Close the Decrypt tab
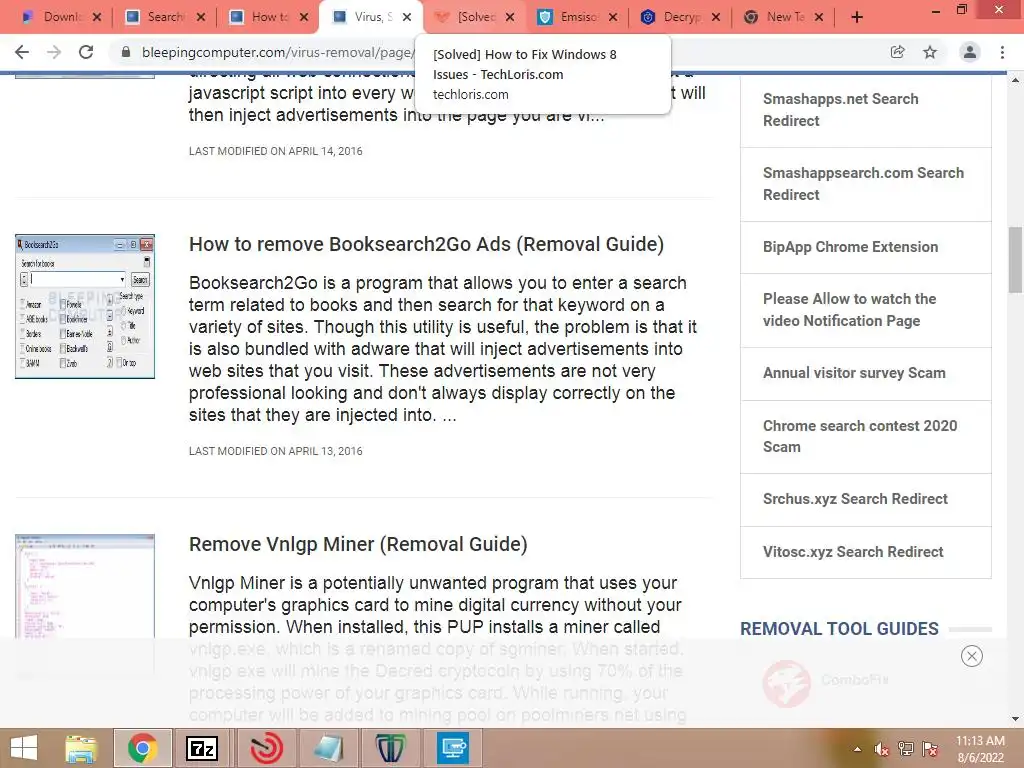This screenshot has height=768, width=1024. click(716, 17)
